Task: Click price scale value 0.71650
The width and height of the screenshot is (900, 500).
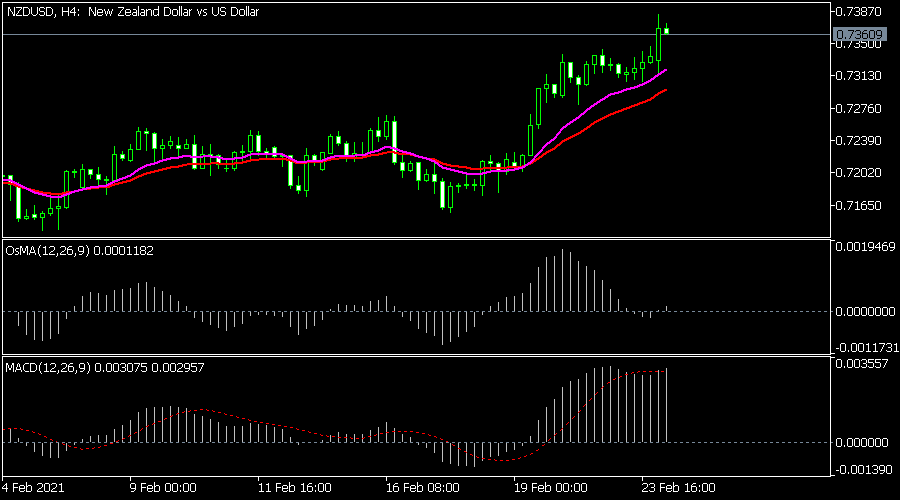Action: coord(858,206)
